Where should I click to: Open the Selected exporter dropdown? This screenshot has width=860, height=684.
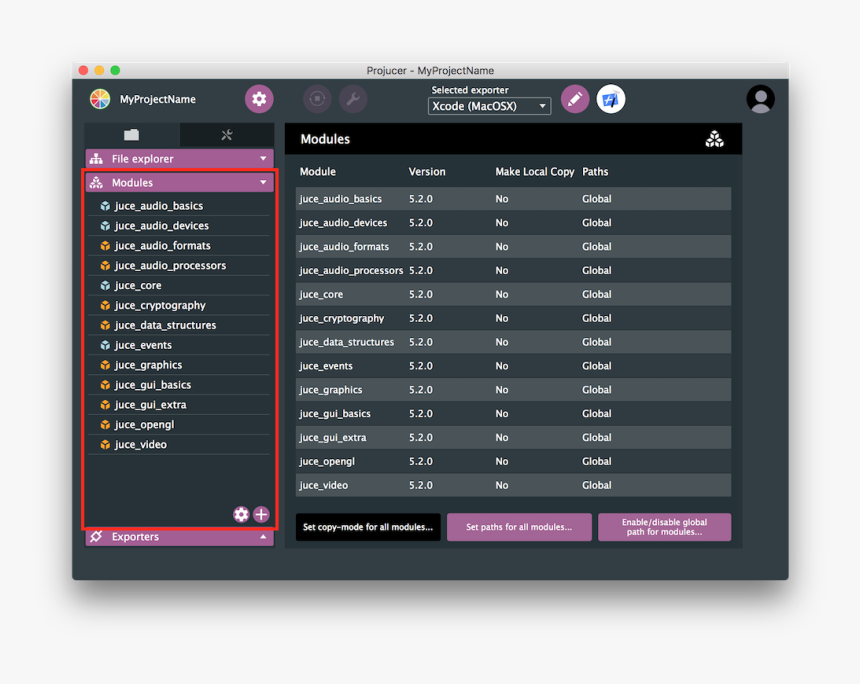489,106
